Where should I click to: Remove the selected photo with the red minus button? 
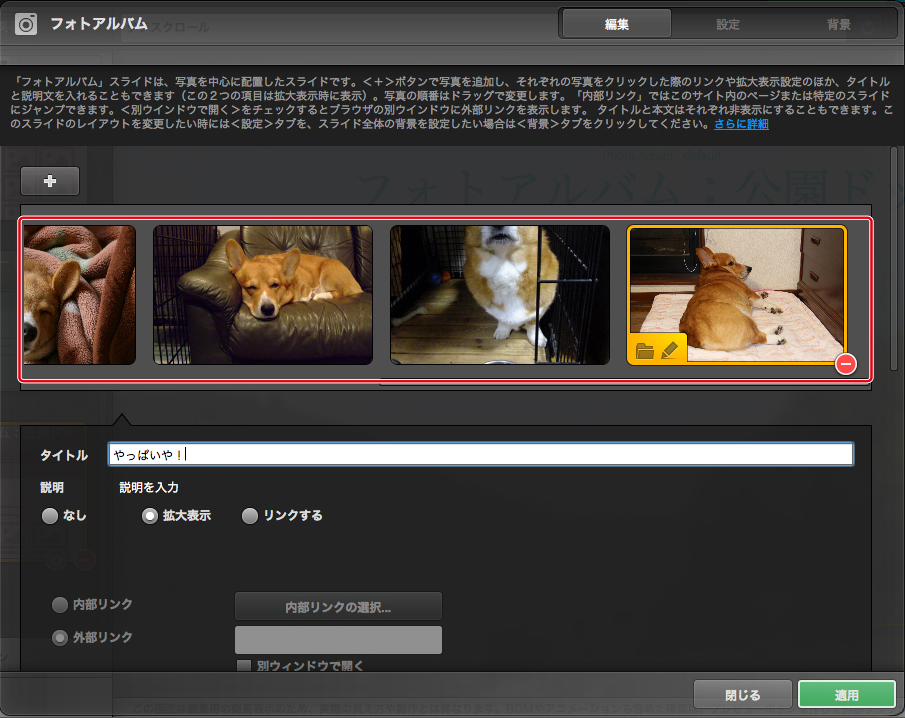(x=846, y=364)
